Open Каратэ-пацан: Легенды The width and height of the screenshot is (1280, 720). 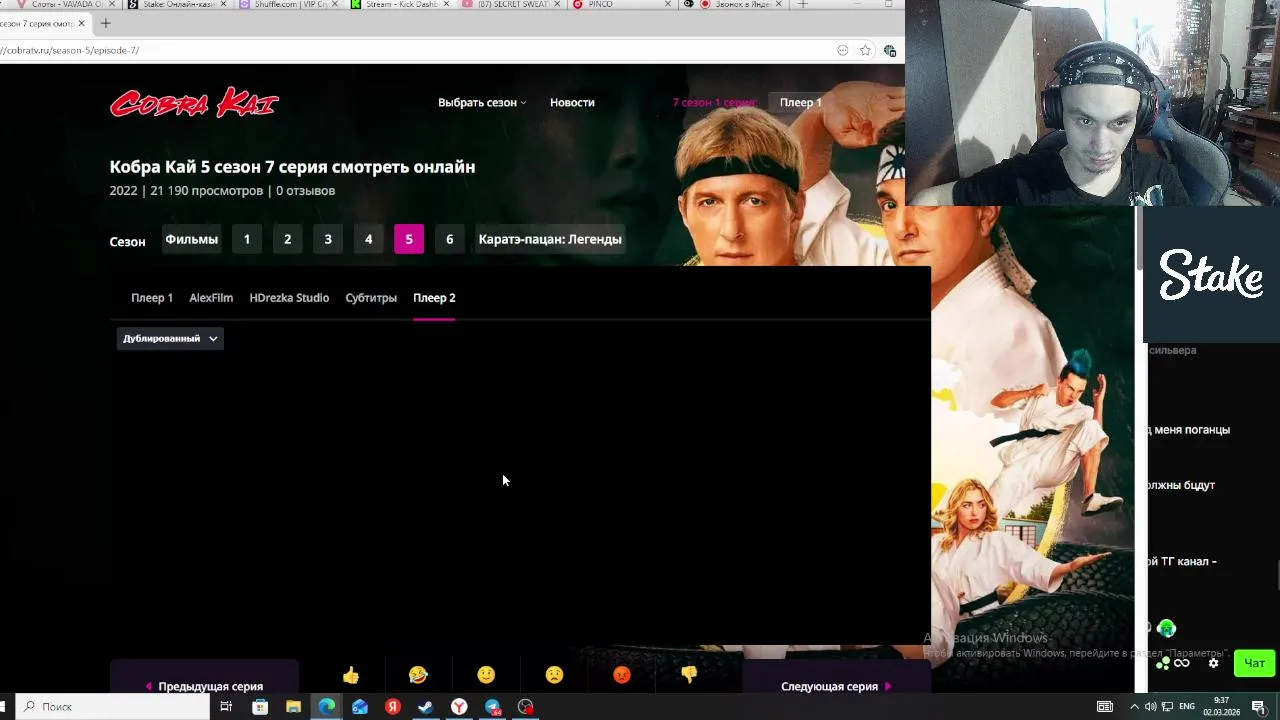550,239
